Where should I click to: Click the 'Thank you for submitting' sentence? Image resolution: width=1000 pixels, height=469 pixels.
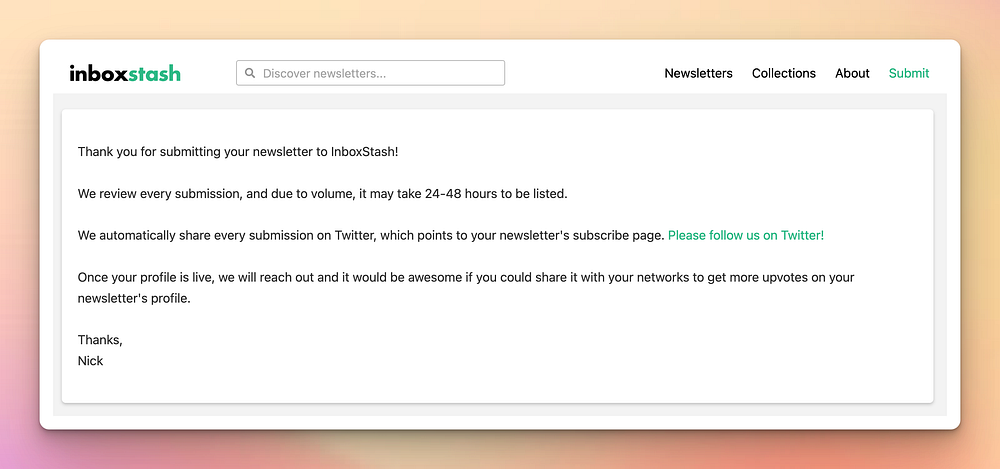coord(238,152)
